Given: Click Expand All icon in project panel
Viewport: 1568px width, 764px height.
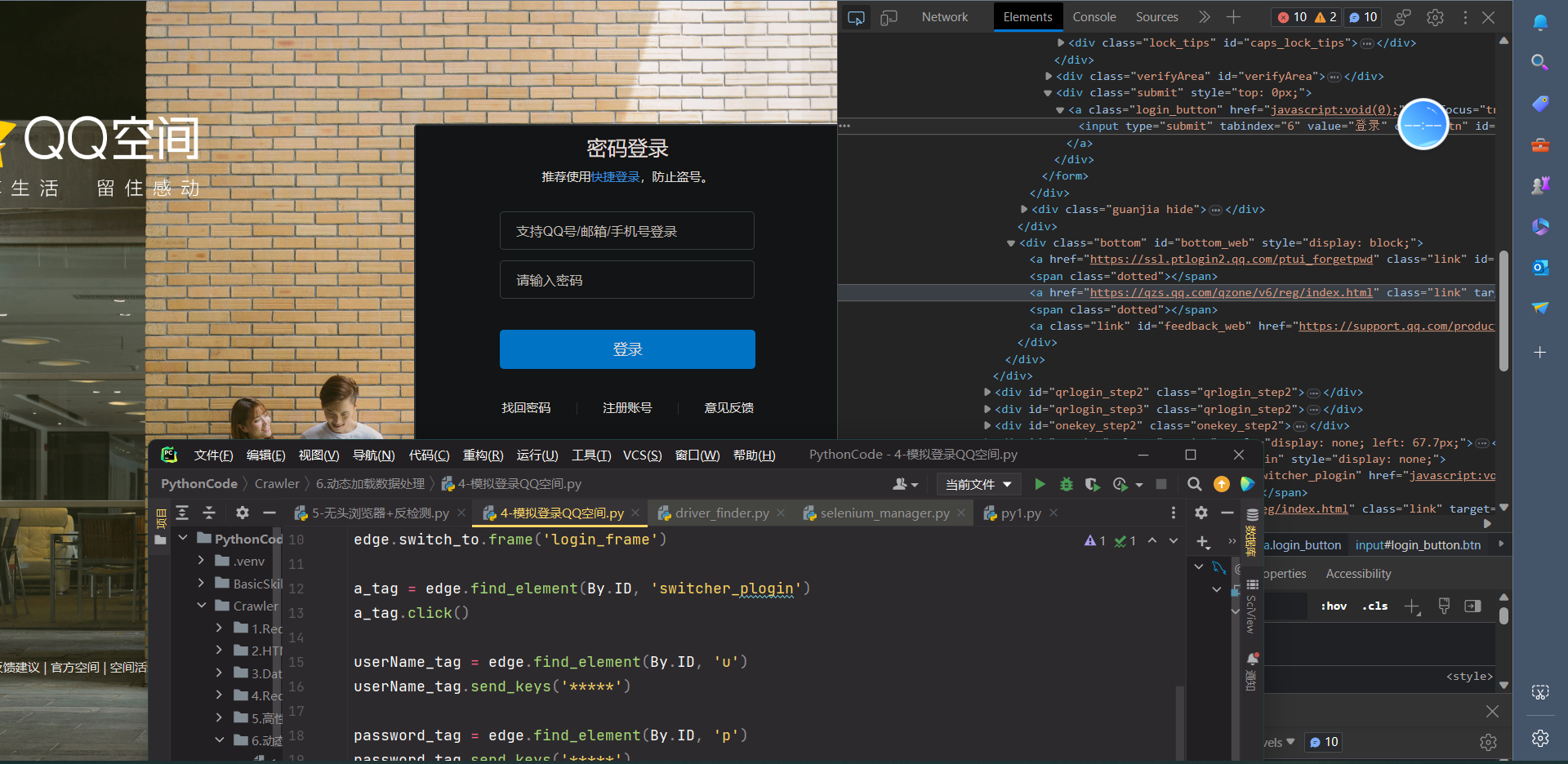Looking at the screenshot, I should tap(182, 513).
